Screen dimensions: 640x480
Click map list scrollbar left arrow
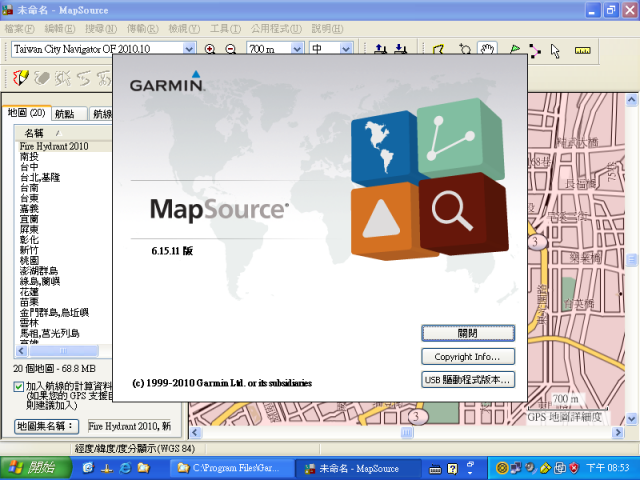click(x=21, y=351)
